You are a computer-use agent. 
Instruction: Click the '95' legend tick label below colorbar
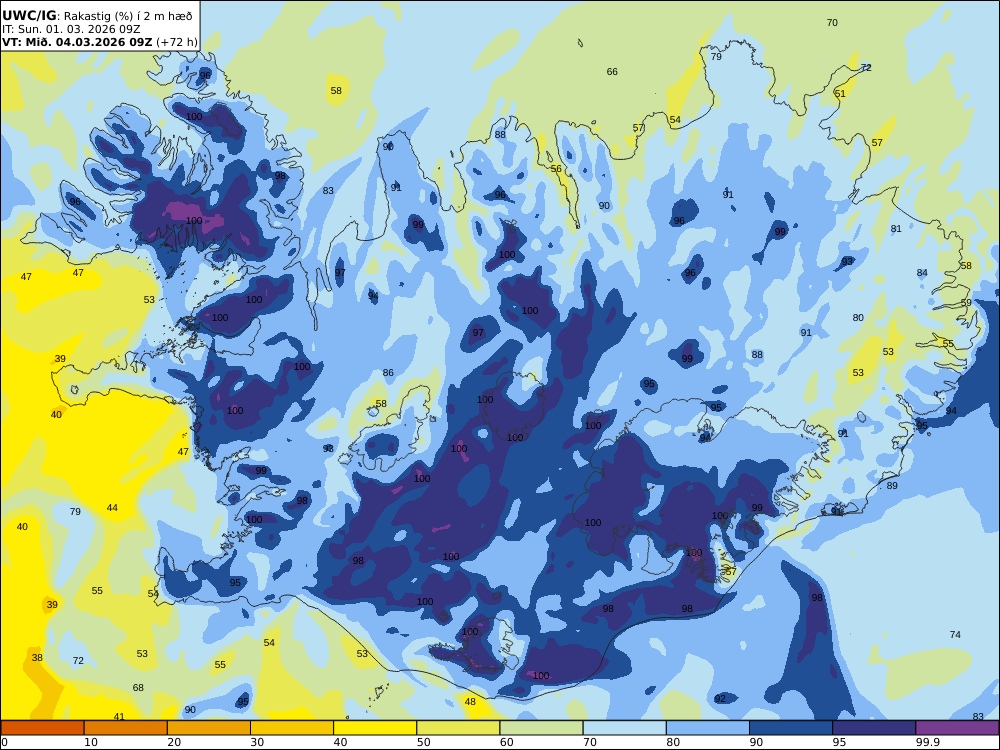coord(838,742)
